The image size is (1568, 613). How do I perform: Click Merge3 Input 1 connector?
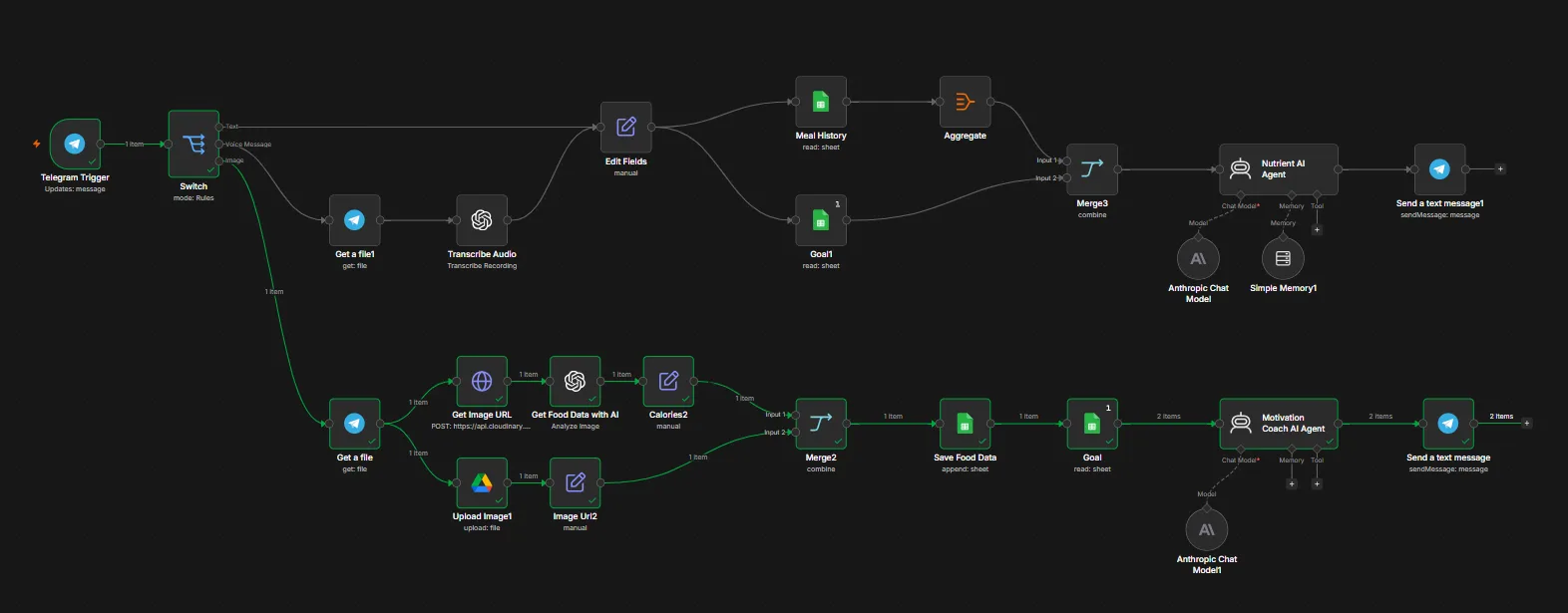click(1066, 160)
